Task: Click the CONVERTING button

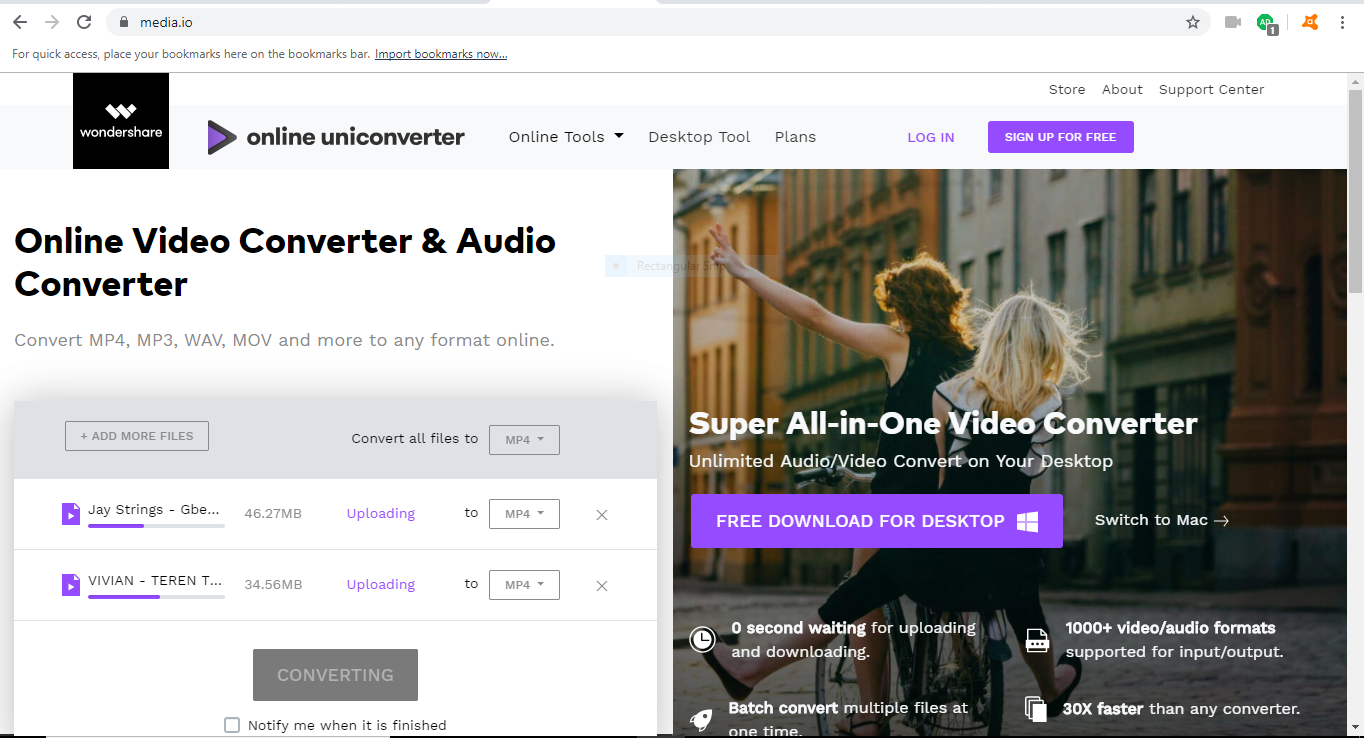Action: point(335,675)
